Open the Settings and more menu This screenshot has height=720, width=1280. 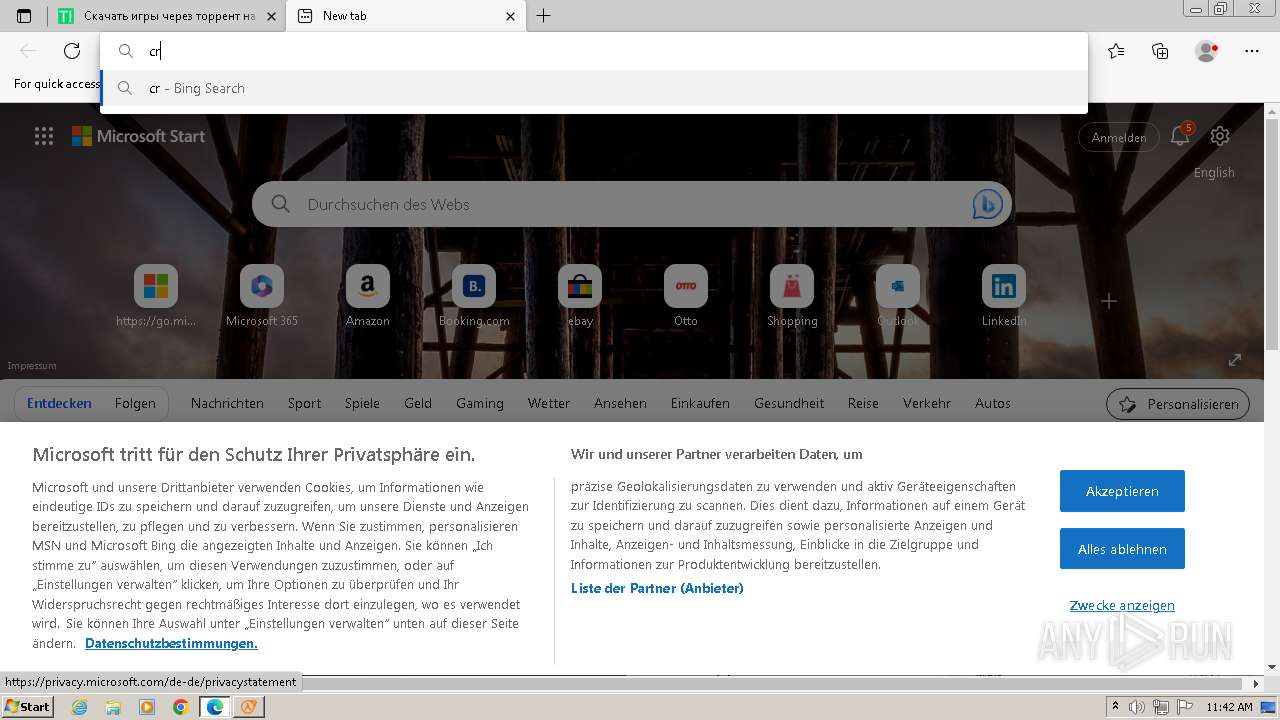point(1251,51)
